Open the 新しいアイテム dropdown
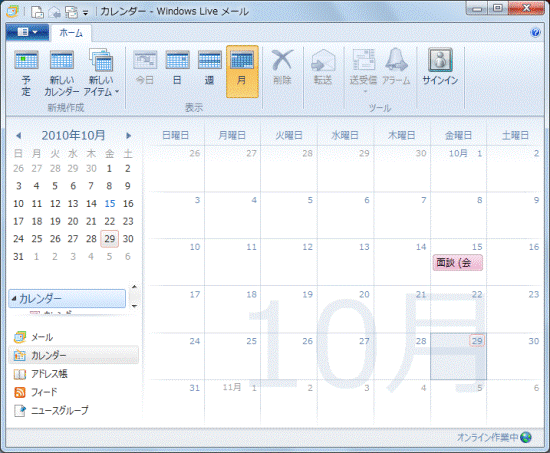 (101, 74)
